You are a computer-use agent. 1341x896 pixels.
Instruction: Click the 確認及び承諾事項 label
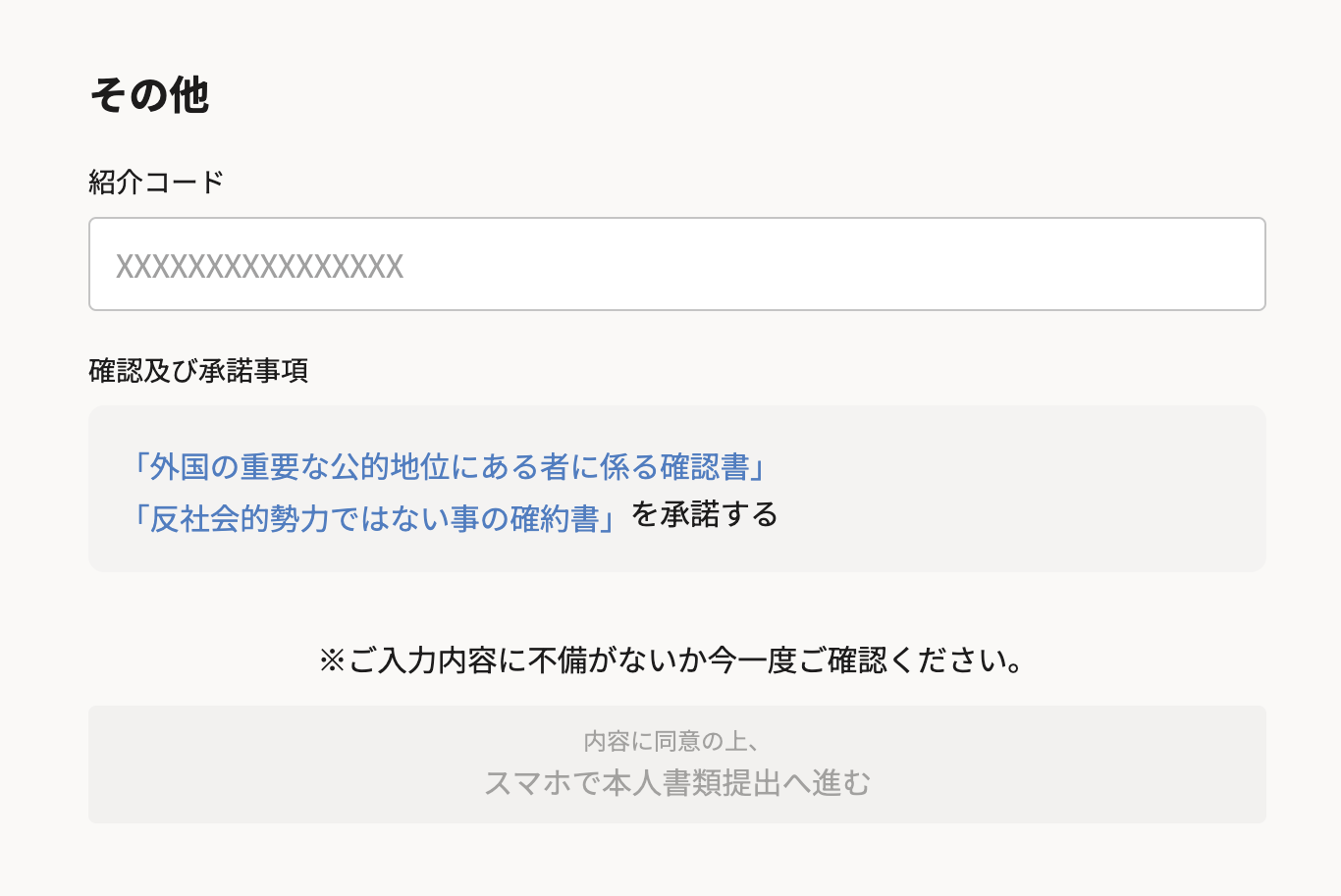[x=197, y=372]
